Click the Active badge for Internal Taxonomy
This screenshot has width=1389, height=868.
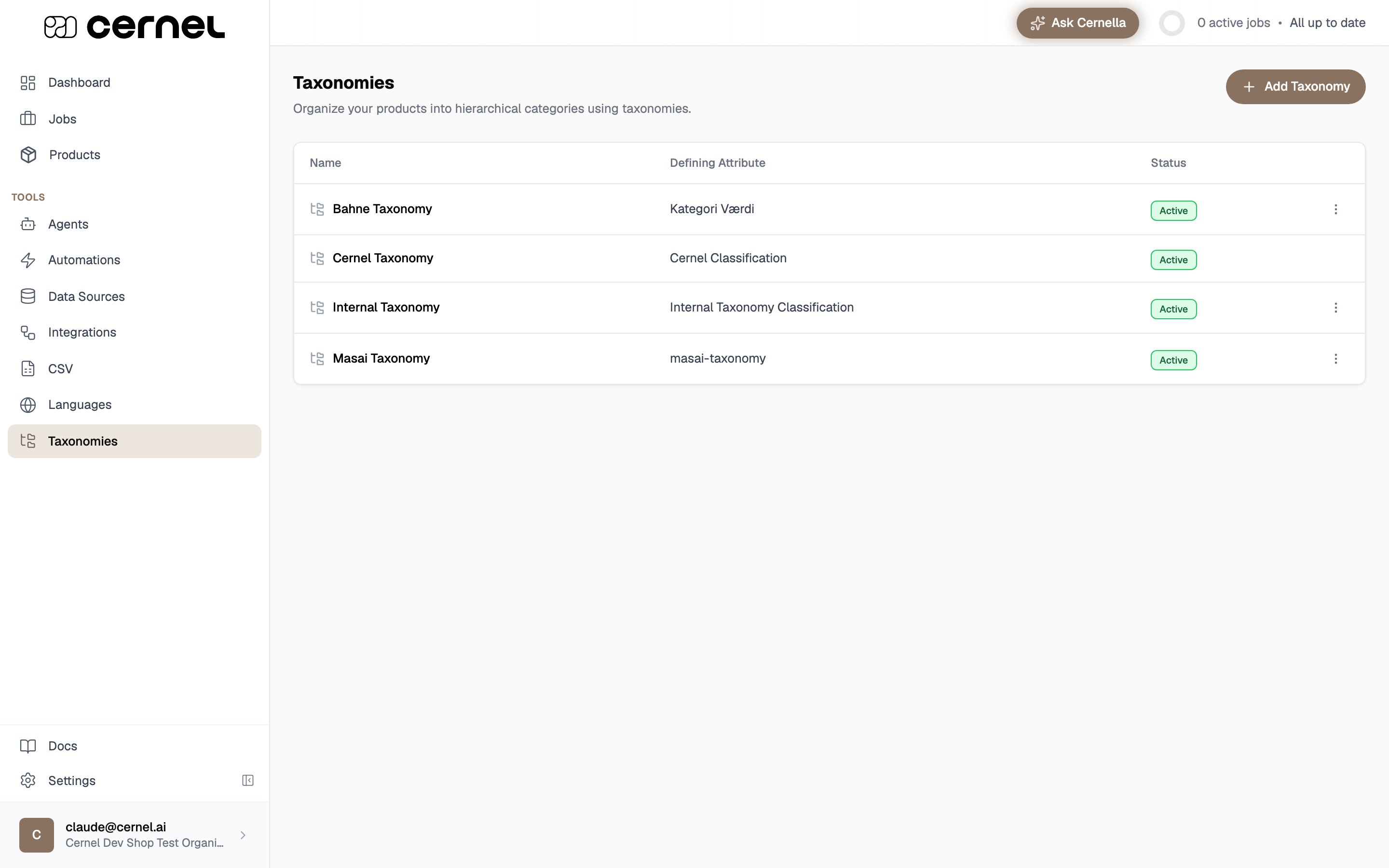tap(1173, 310)
